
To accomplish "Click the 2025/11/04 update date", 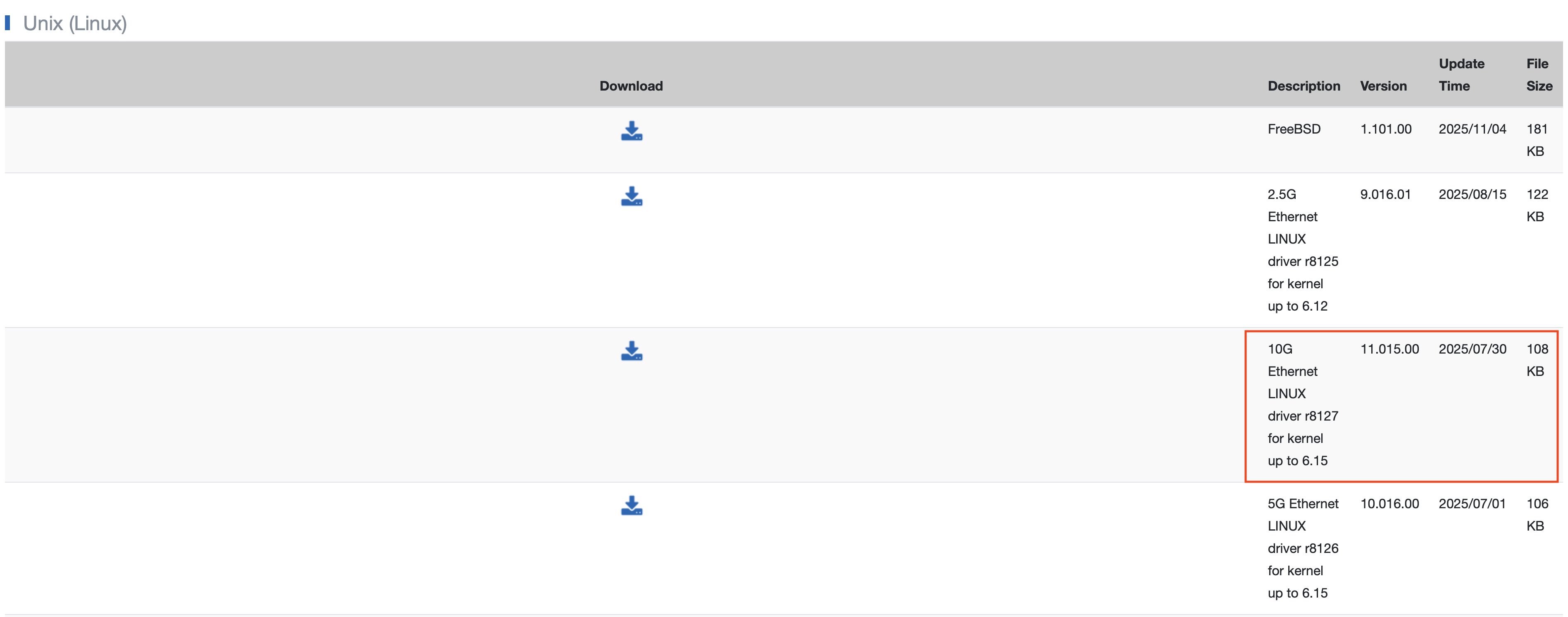I will click(1472, 129).
